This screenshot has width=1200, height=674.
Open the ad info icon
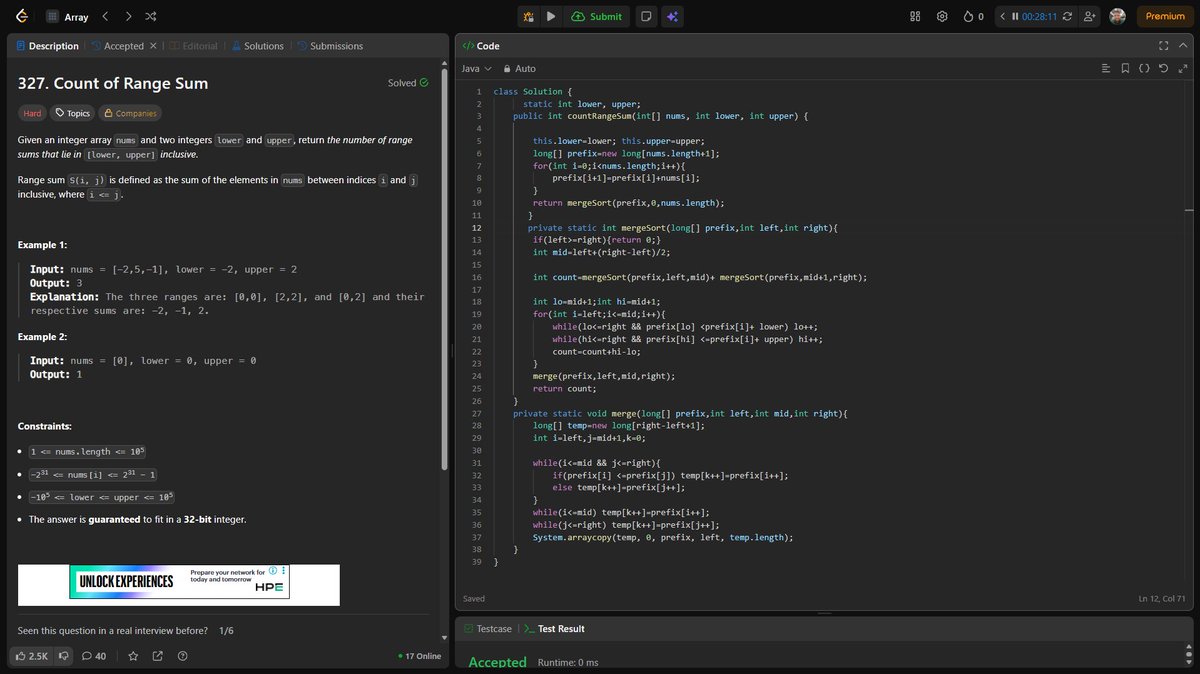pyautogui.click(x=273, y=570)
